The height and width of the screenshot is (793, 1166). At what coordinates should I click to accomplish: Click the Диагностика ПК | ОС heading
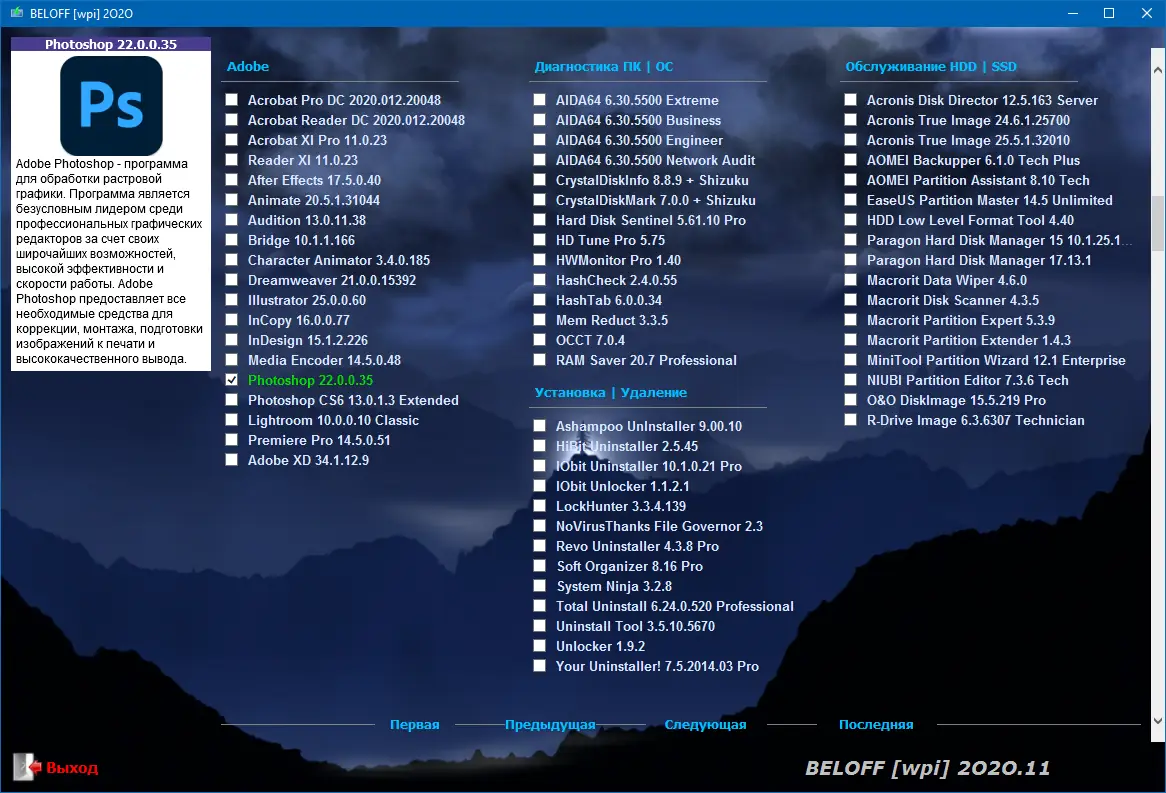click(x=604, y=66)
